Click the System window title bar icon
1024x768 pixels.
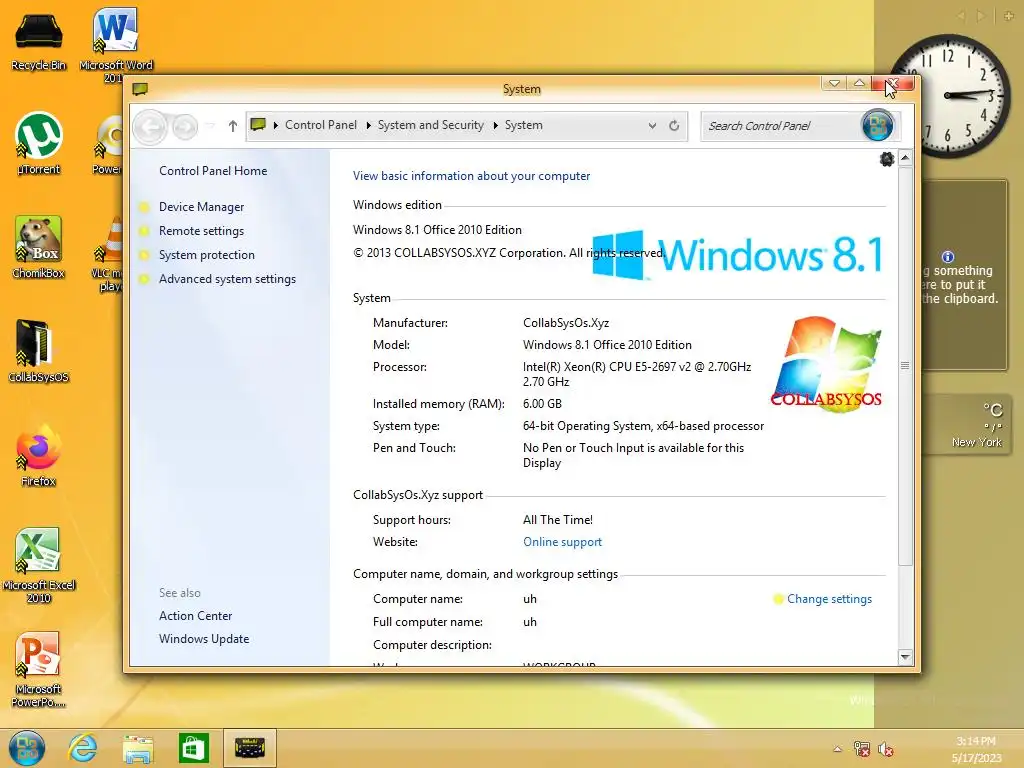140,89
